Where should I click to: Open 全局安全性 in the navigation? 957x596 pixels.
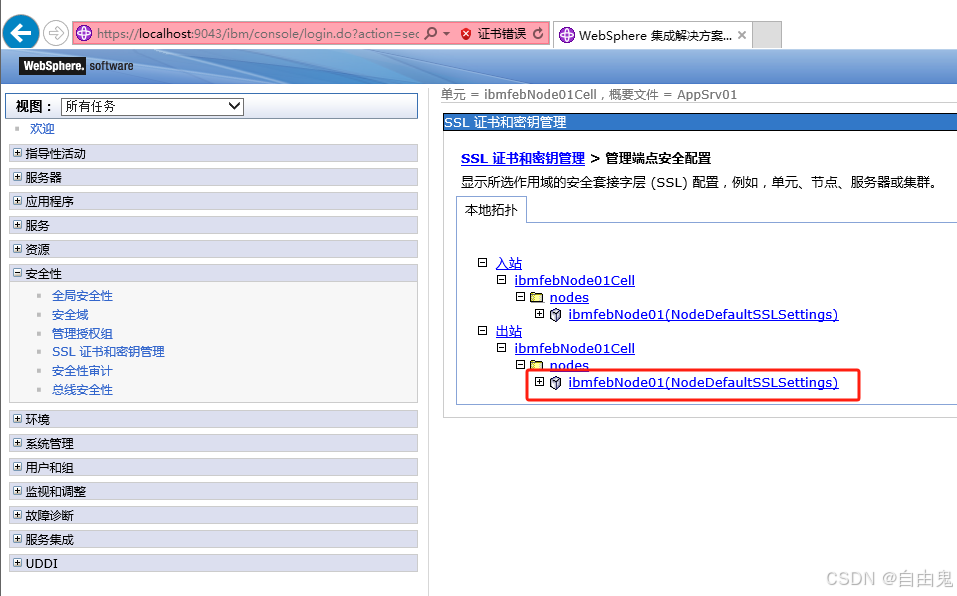82,296
